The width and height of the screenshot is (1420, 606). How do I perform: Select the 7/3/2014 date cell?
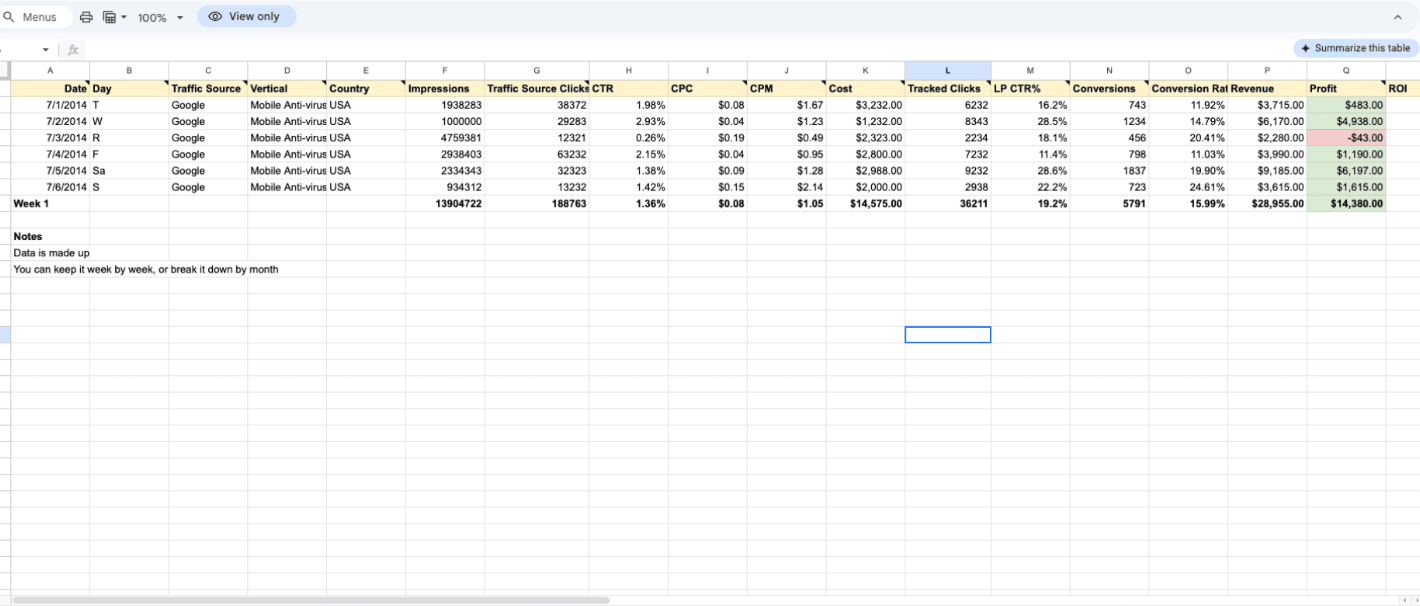50,138
